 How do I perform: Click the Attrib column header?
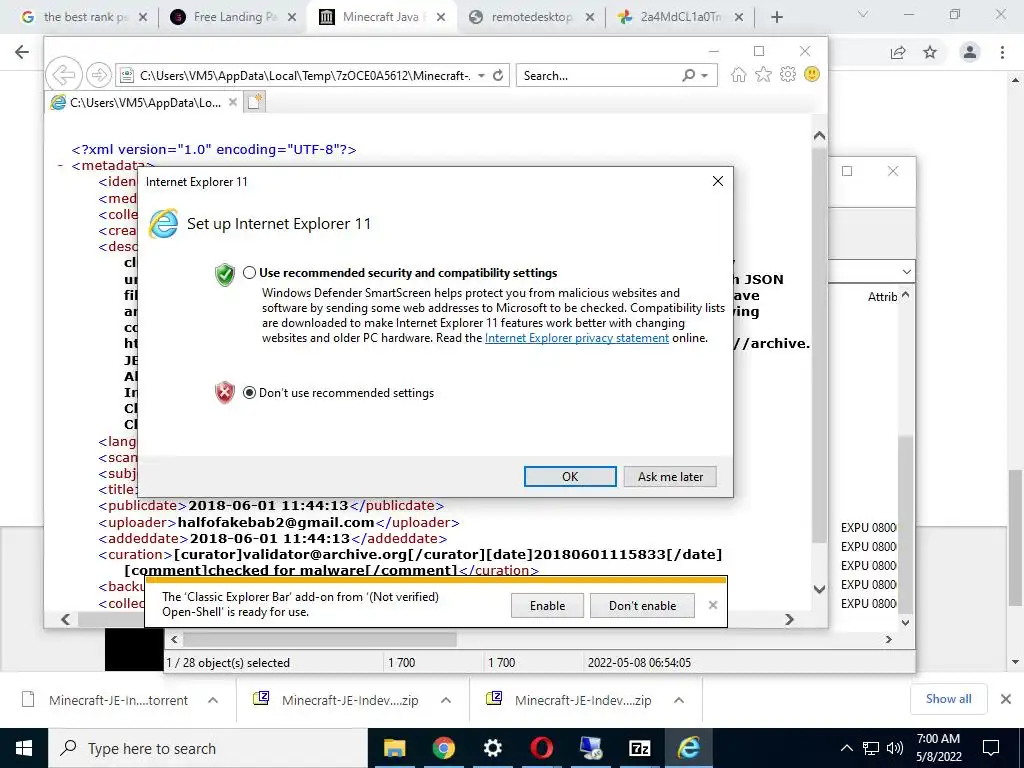[882, 296]
